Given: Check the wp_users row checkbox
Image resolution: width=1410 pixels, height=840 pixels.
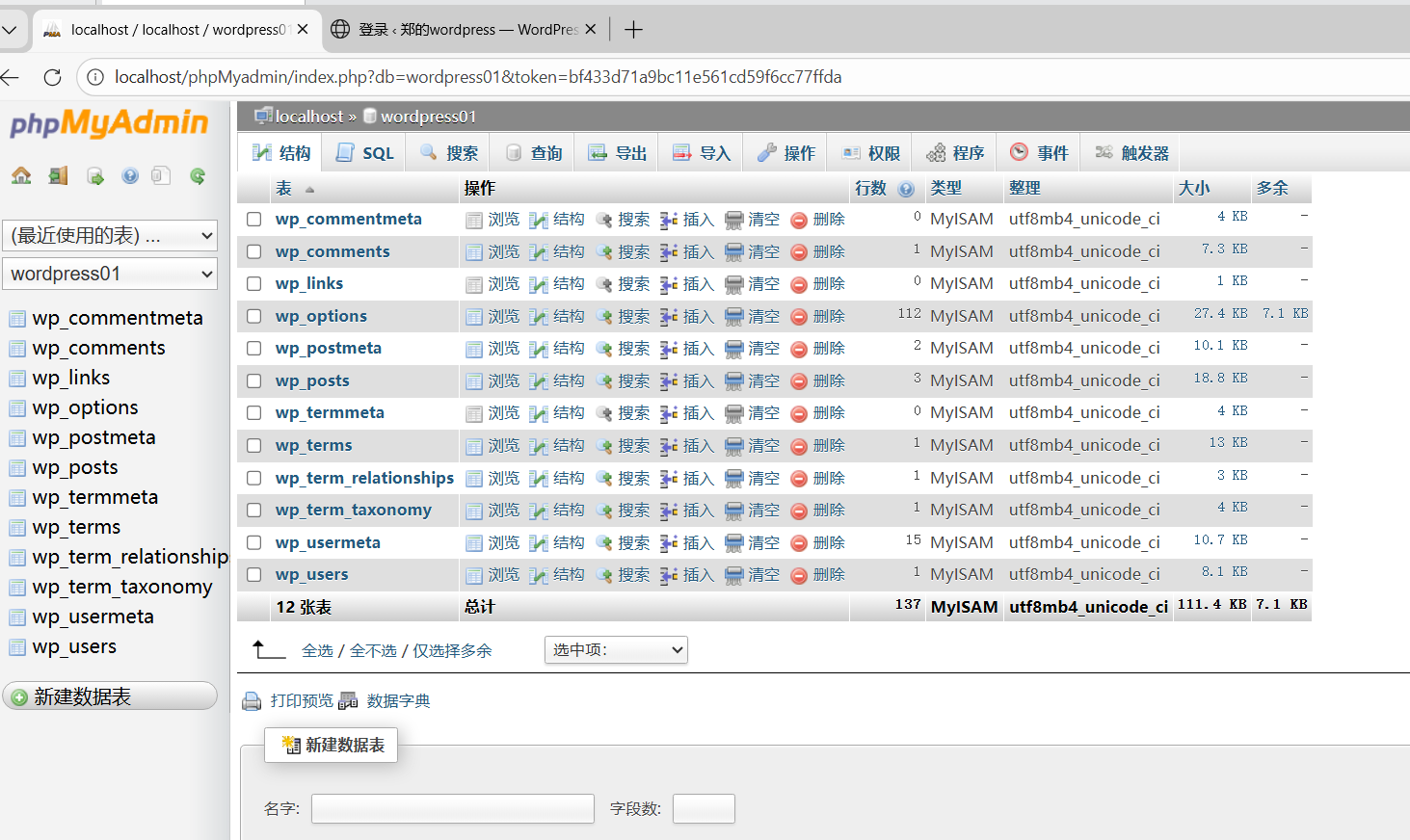Looking at the screenshot, I should point(254,575).
